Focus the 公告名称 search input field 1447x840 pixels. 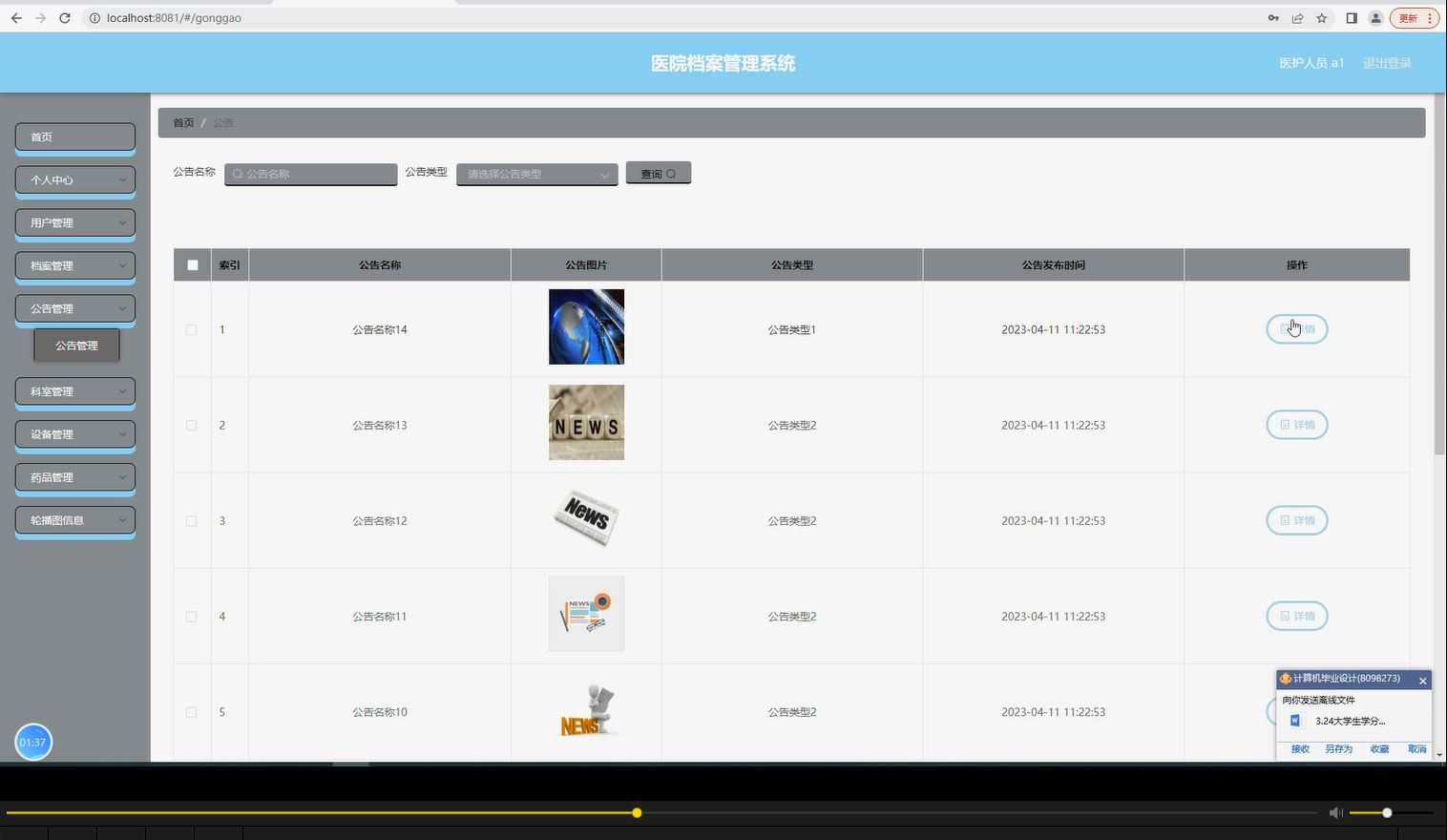[311, 174]
